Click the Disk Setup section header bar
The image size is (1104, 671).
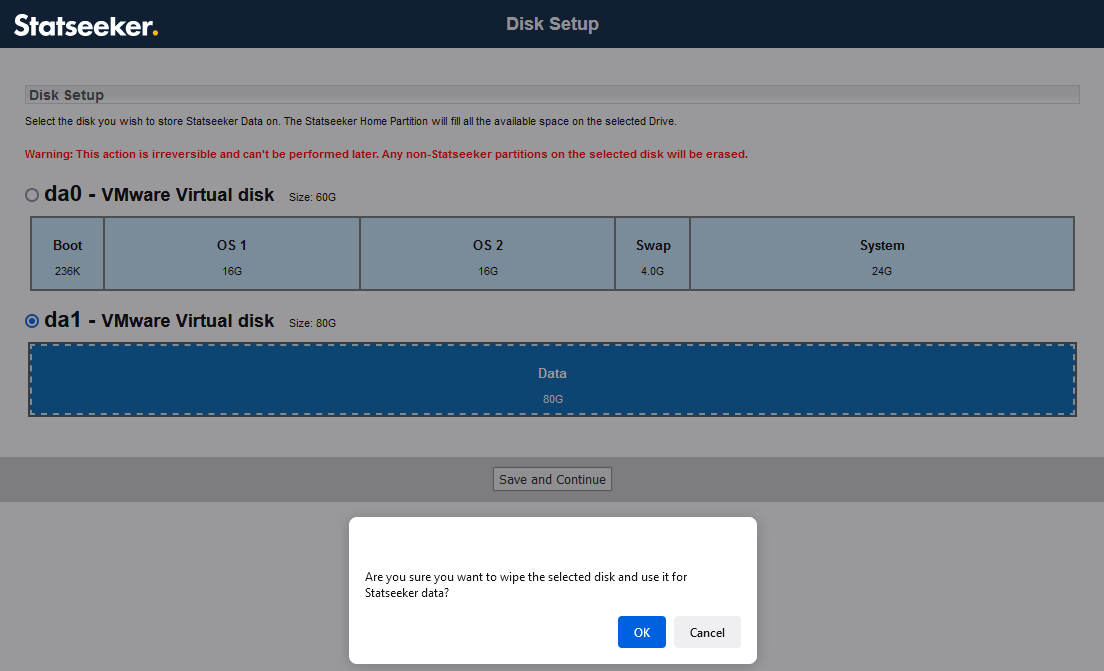tap(552, 95)
